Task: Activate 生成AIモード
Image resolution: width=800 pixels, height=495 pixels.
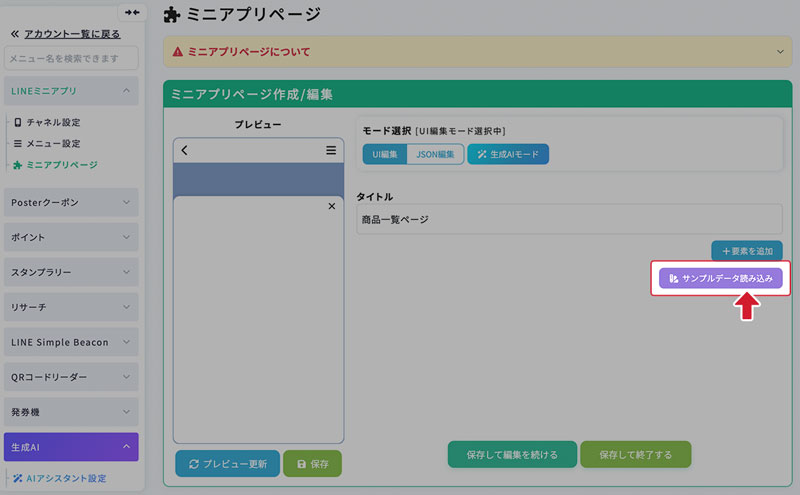Action: (508, 154)
